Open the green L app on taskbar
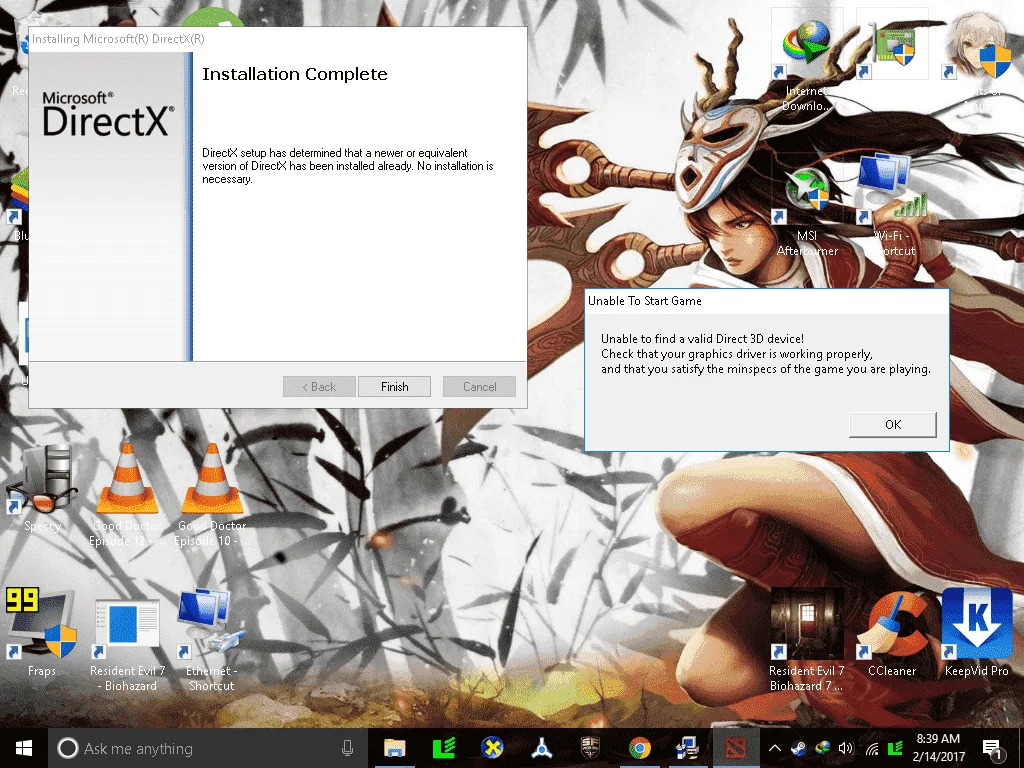 click(443, 748)
